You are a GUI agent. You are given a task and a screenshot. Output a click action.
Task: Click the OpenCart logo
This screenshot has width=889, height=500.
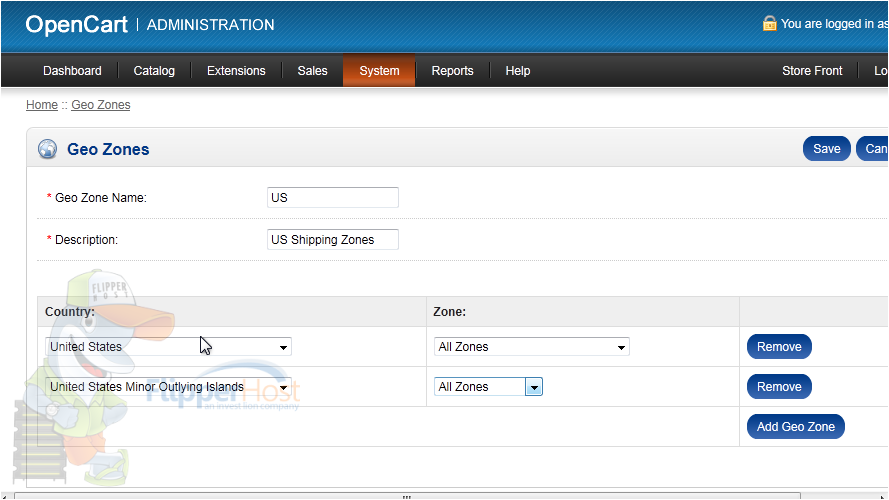click(x=77, y=24)
